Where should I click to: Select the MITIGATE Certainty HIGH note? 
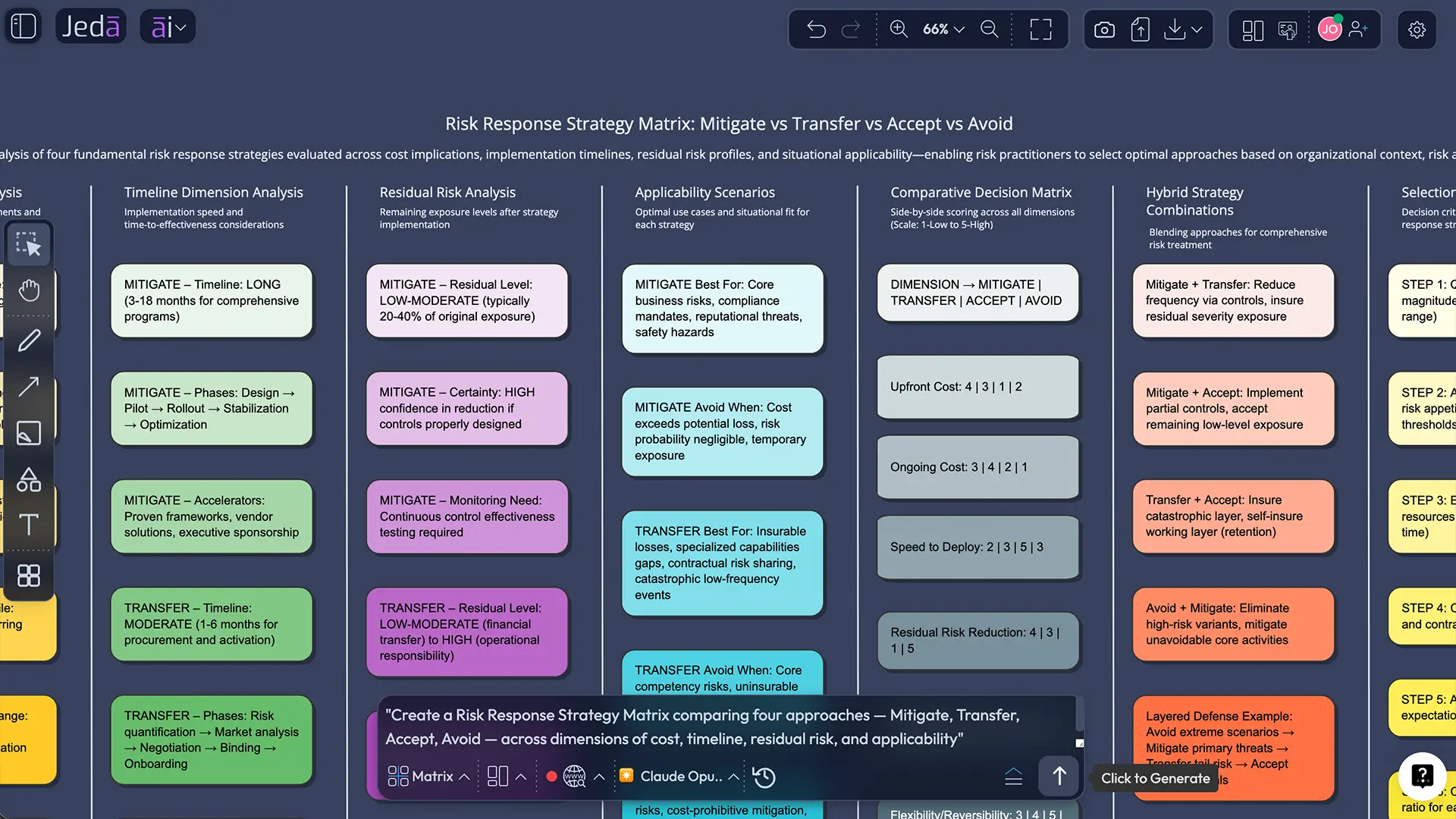click(x=467, y=408)
